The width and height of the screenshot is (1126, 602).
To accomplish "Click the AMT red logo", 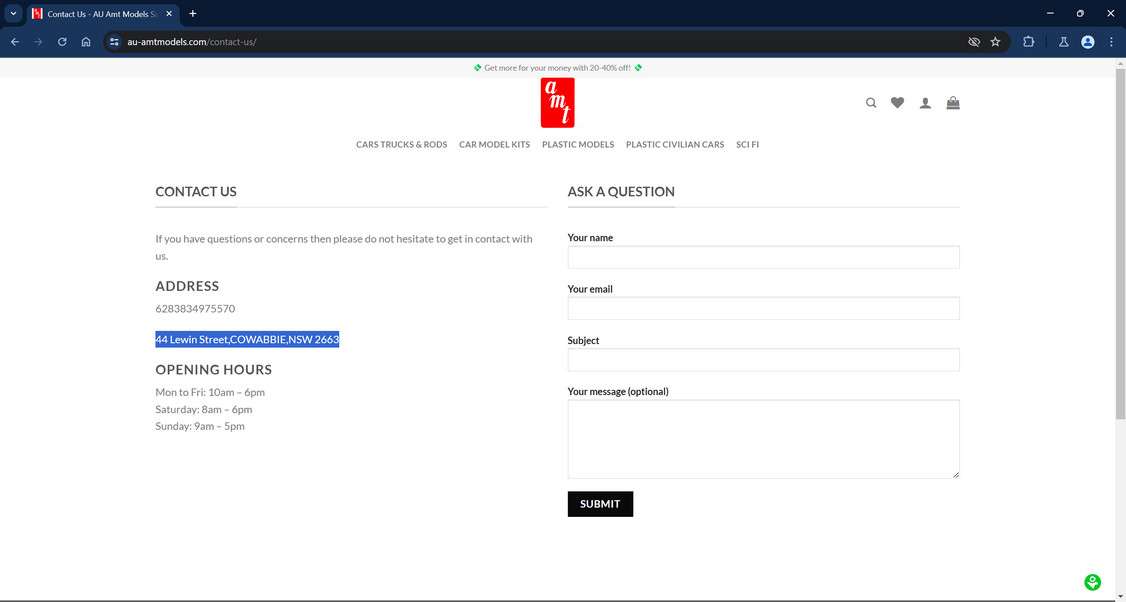I will click(x=557, y=103).
